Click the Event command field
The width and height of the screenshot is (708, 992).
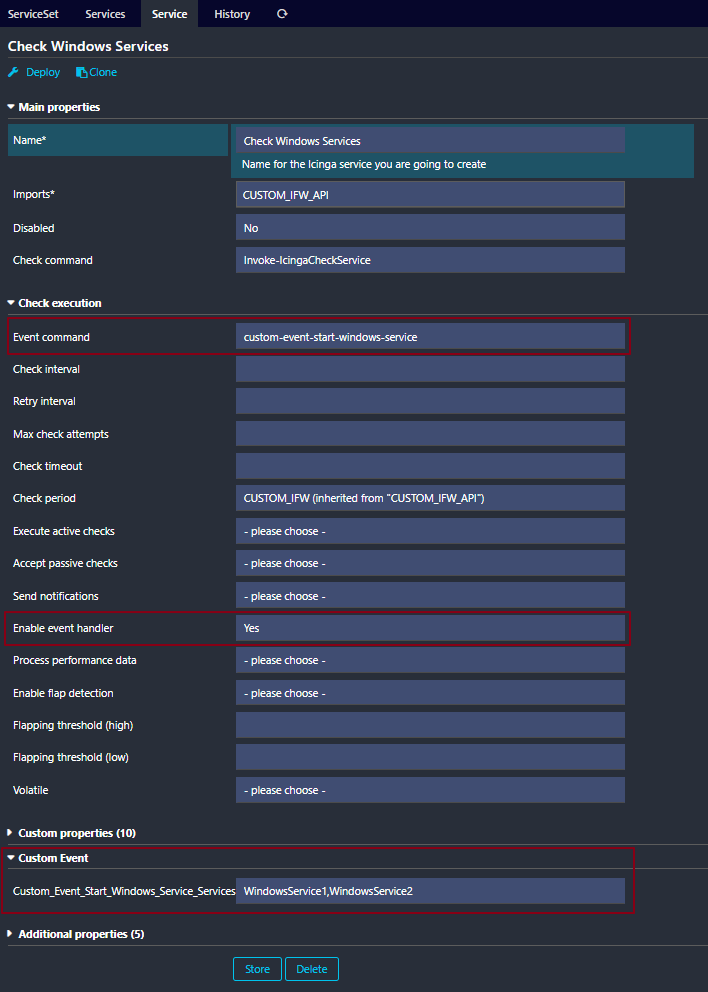pos(430,337)
